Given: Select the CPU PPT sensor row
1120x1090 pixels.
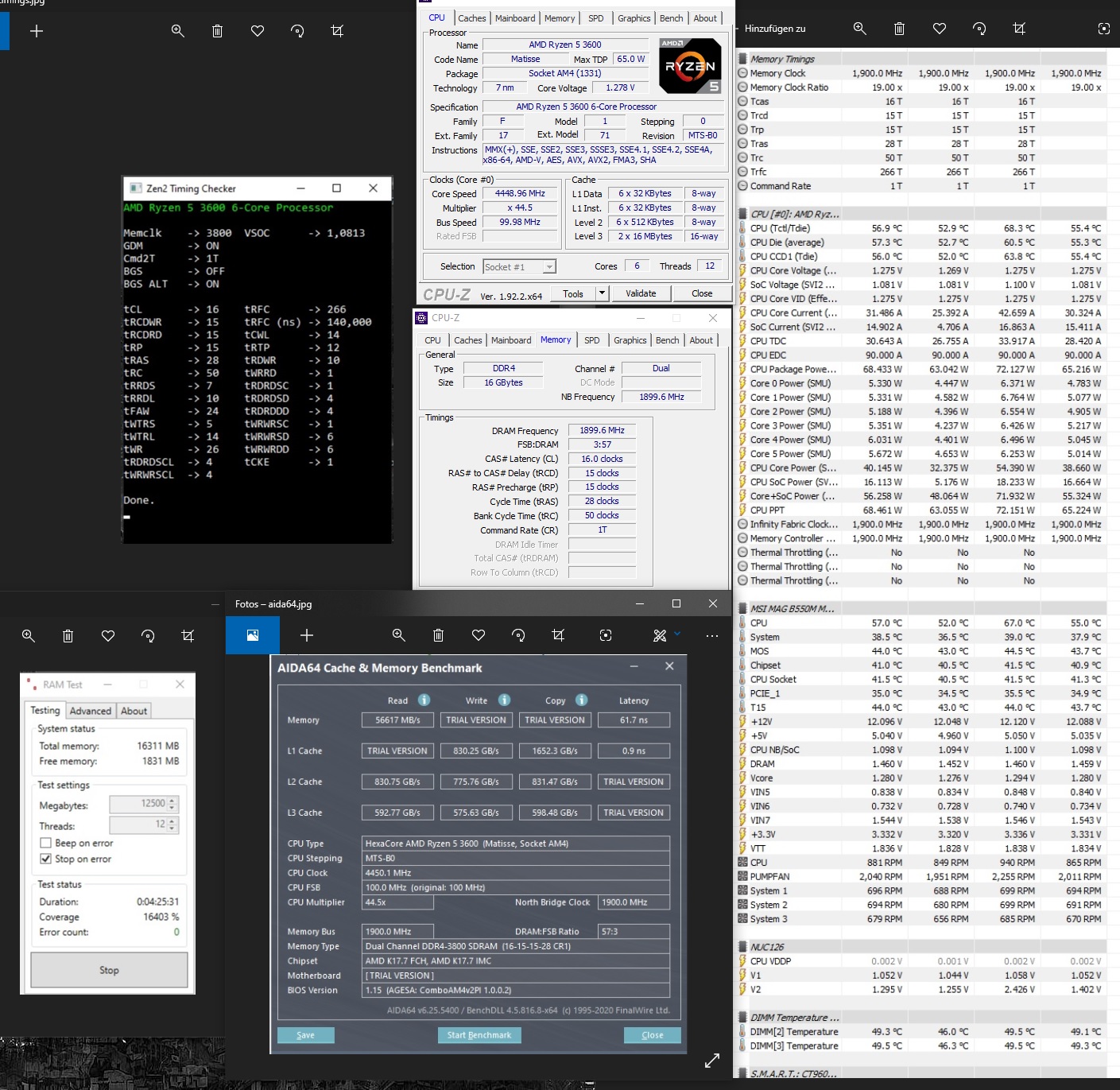Looking at the screenshot, I should point(922,510).
